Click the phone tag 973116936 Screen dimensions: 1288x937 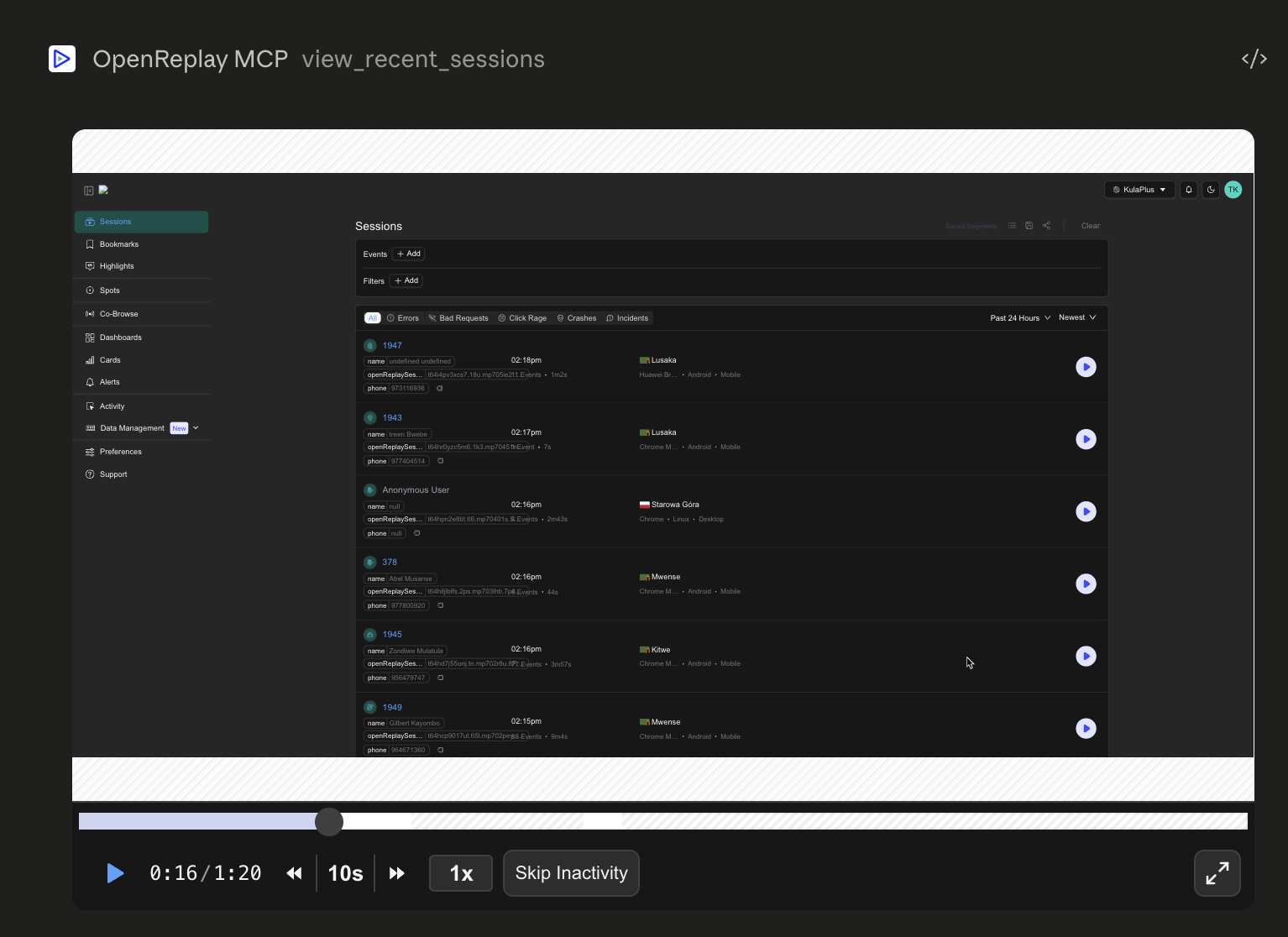[x=396, y=389]
